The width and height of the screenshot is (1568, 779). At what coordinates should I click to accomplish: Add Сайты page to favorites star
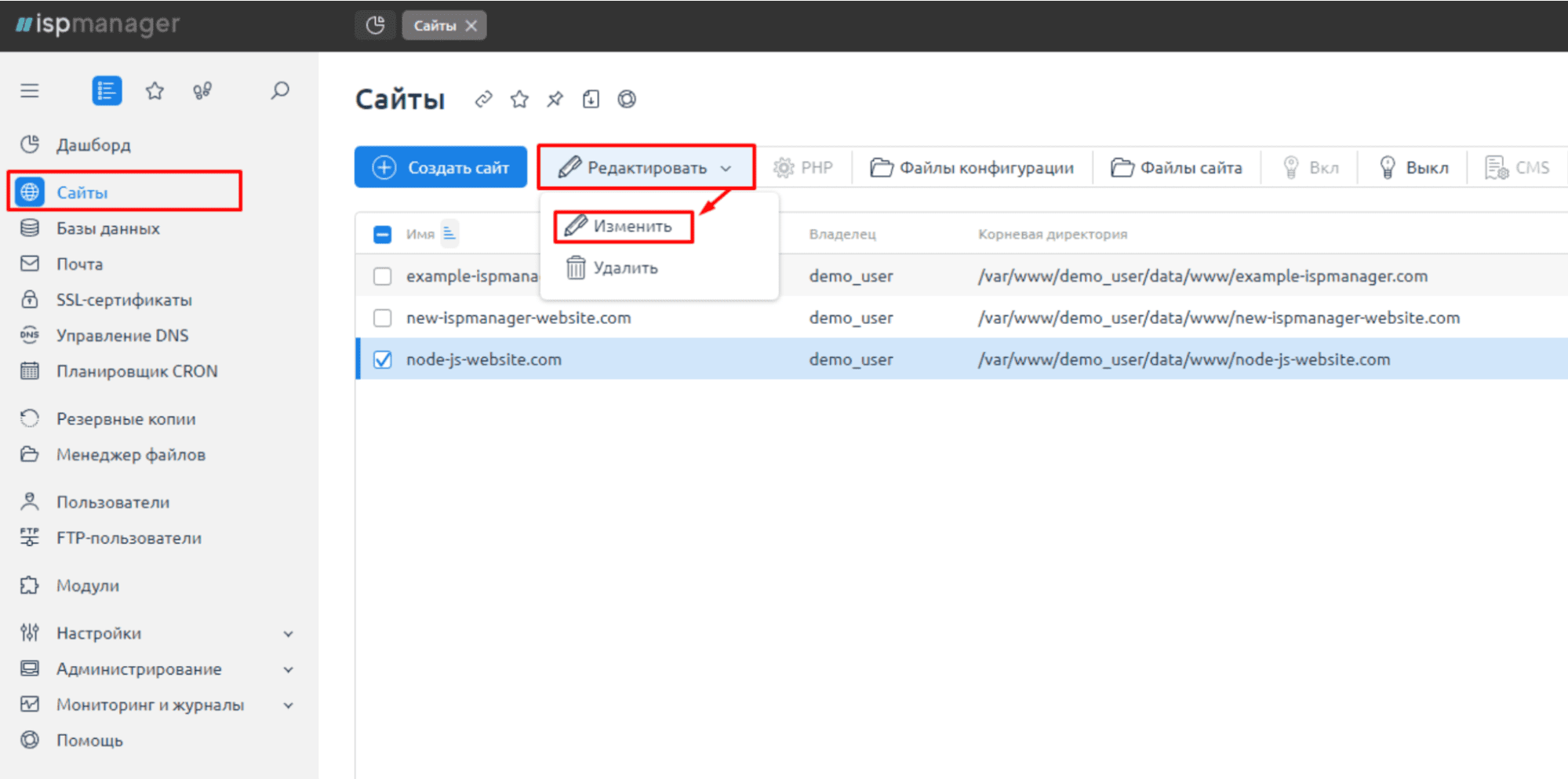pyautogui.click(x=519, y=100)
